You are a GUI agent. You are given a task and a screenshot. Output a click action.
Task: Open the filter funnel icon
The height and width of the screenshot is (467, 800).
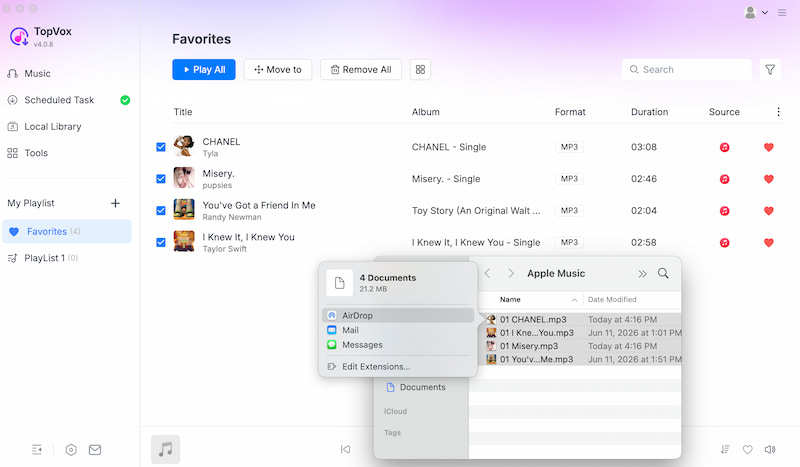[x=770, y=69]
